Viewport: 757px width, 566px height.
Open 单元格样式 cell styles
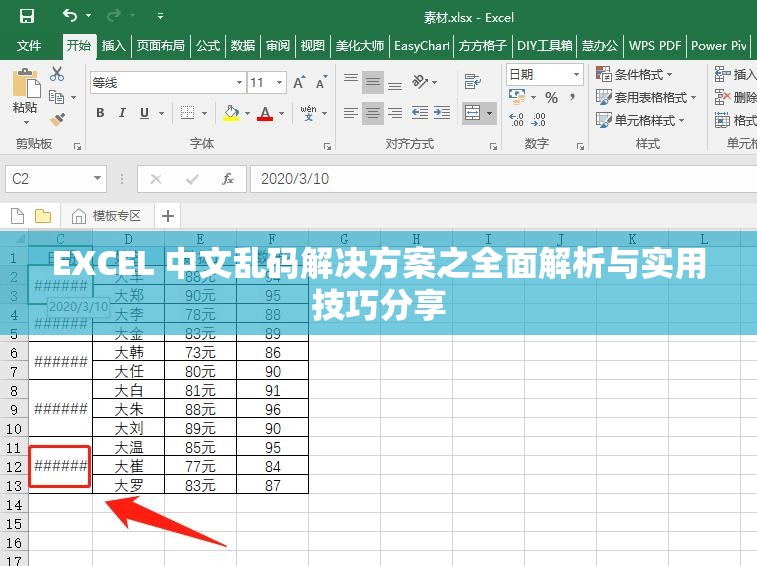[640, 120]
